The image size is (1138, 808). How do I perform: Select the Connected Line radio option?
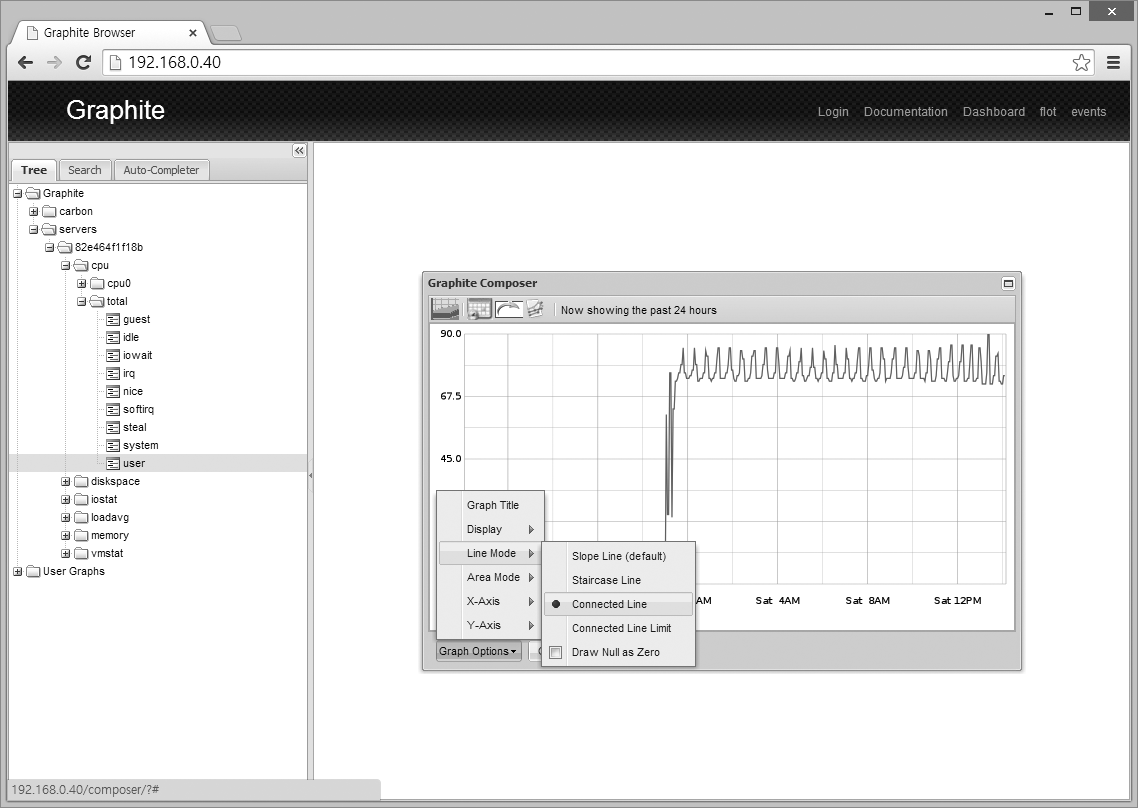(x=609, y=604)
